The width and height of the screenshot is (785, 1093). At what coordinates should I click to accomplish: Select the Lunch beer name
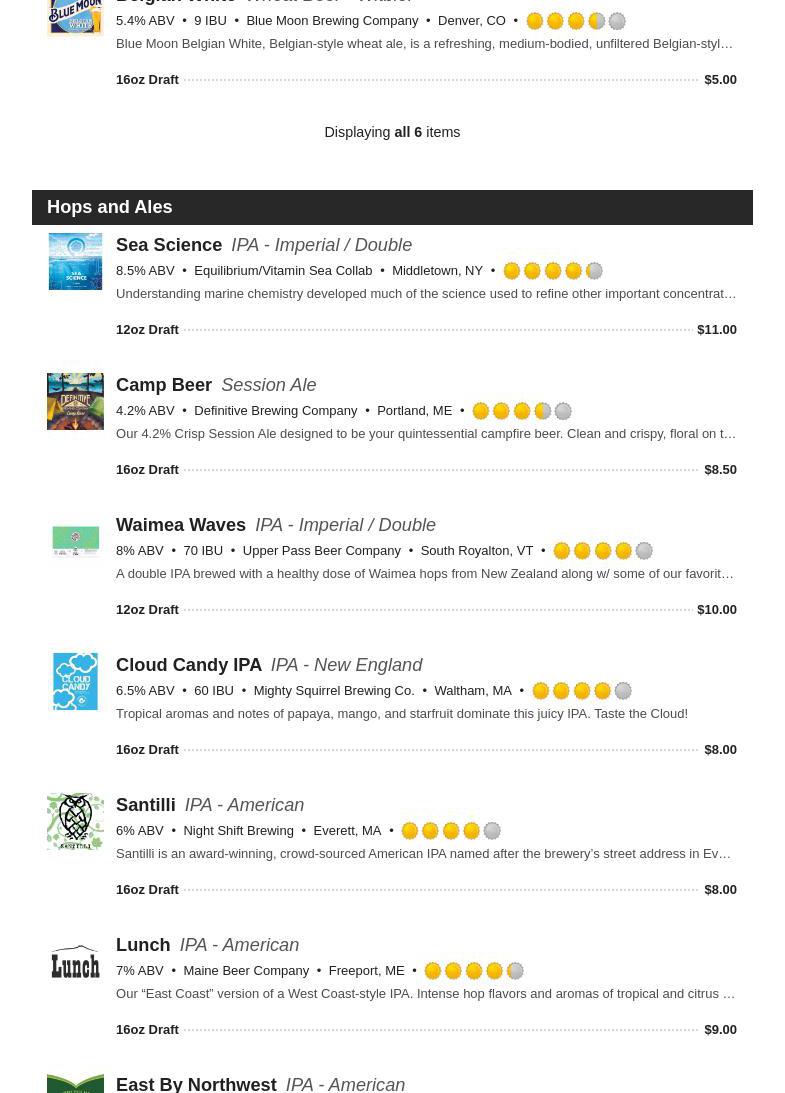[x=143, y=945]
